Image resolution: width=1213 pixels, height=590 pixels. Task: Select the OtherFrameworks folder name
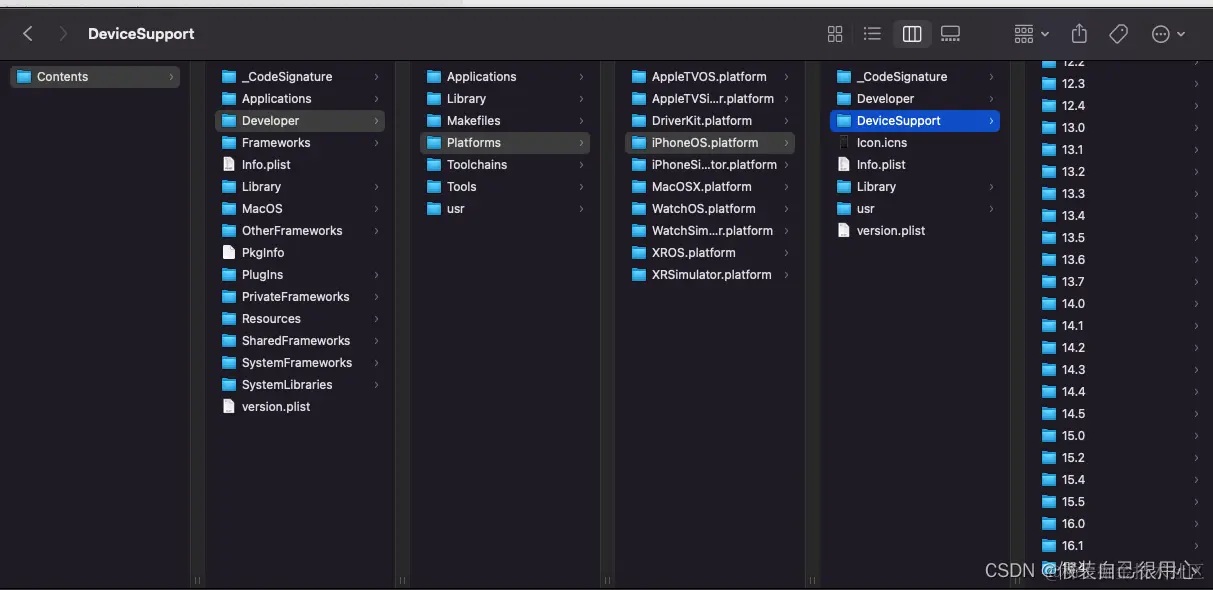292,231
